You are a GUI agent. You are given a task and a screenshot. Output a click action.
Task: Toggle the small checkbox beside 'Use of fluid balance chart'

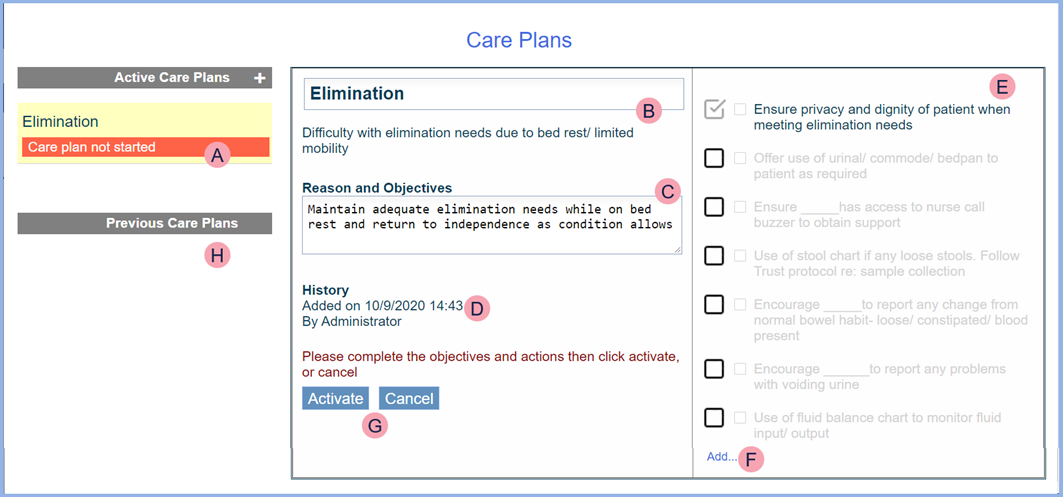(740, 418)
